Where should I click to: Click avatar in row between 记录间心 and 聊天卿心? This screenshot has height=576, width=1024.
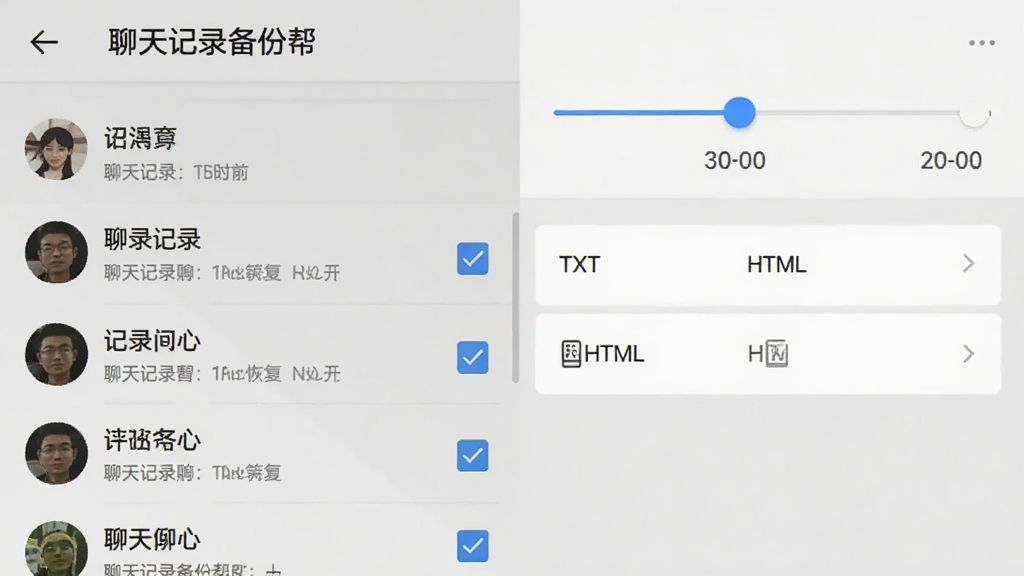(56, 453)
